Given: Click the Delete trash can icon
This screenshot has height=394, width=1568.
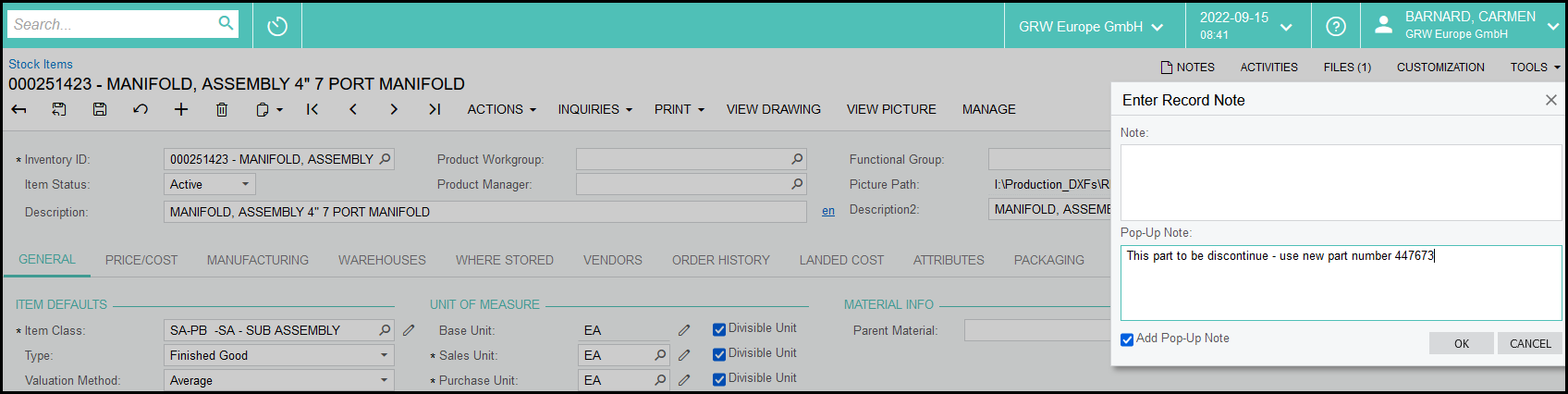Looking at the screenshot, I should click(222, 109).
